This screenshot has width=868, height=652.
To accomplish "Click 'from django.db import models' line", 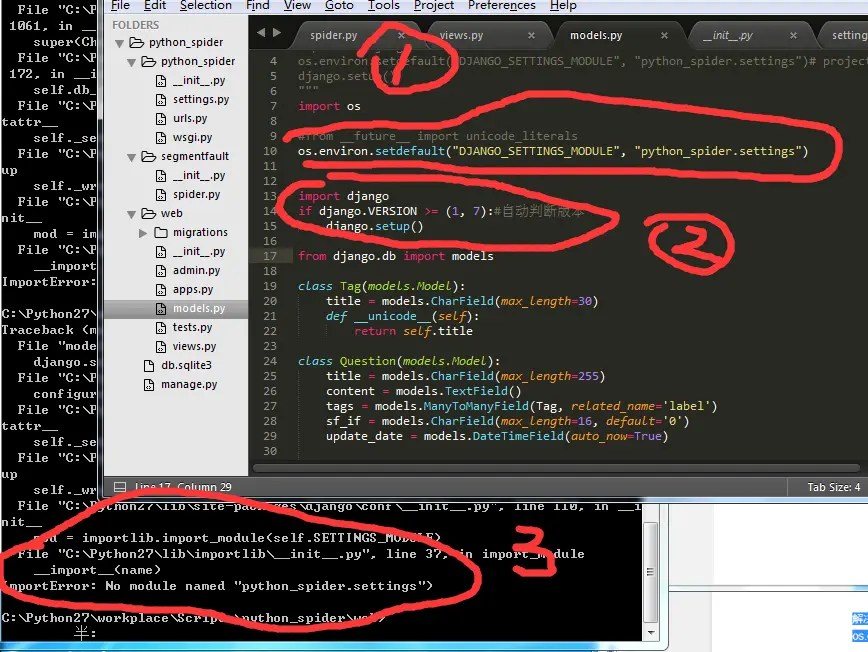I will click(395, 256).
